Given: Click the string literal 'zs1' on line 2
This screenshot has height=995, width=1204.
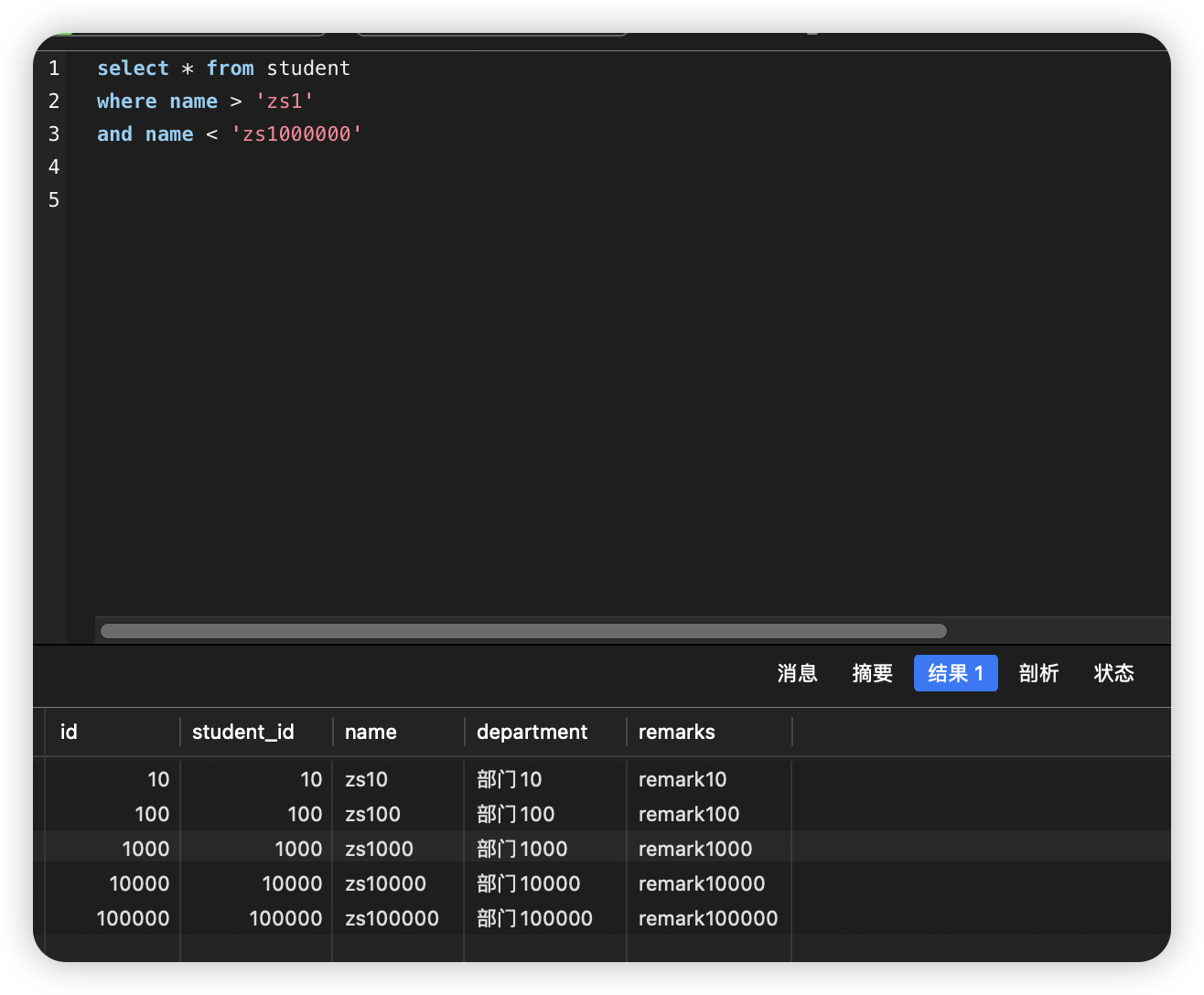Looking at the screenshot, I should pos(285,102).
